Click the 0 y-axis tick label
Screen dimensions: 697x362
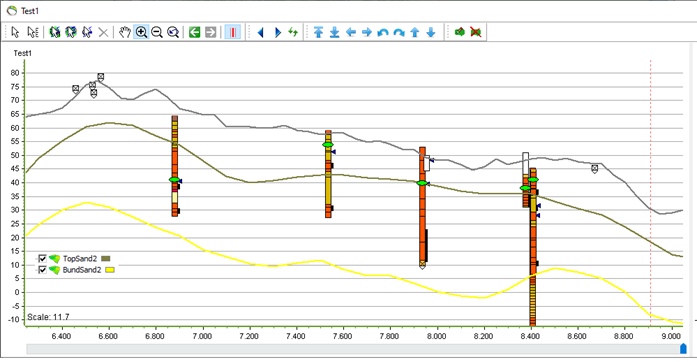pyautogui.click(x=17, y=292)
